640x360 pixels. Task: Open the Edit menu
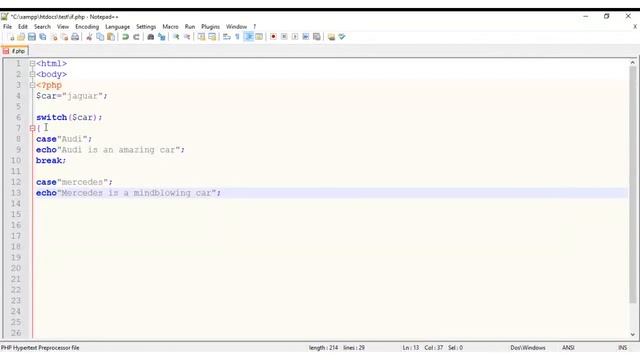point(23,27)
